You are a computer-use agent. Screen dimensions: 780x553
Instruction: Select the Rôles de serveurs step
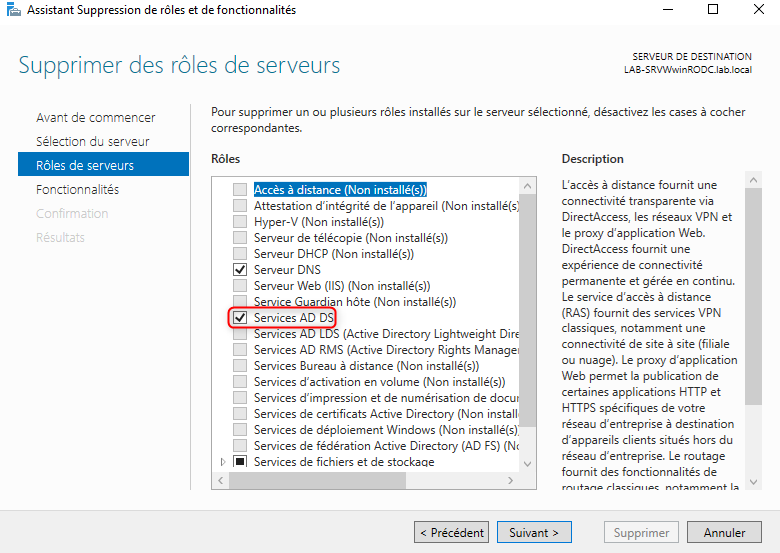103,165
